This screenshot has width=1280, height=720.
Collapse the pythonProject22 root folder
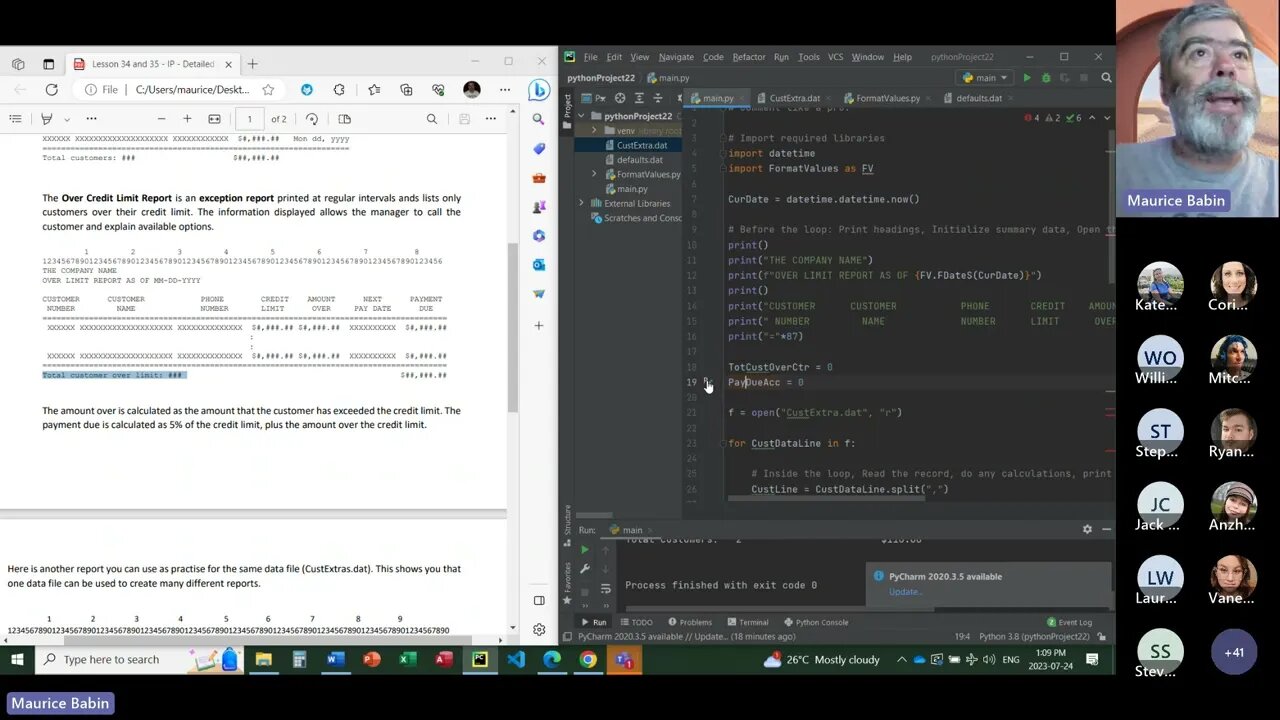(x=582, y=116)
